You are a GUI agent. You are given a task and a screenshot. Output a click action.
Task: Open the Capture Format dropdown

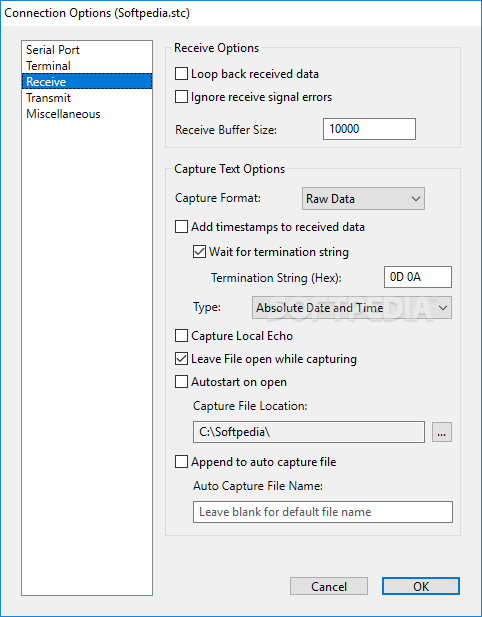pyautogui.click(x=363, y=198)
